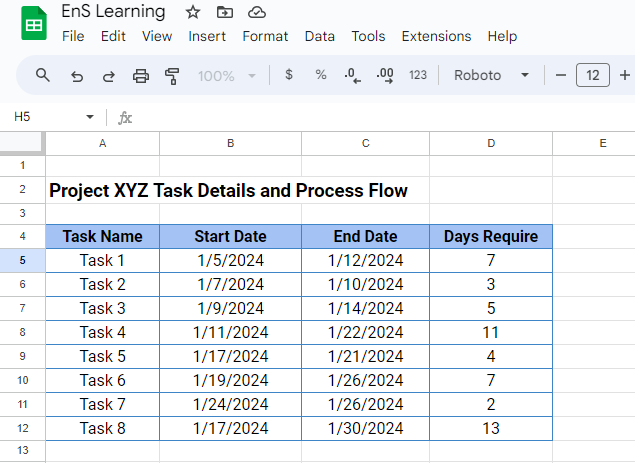635x463 pixels.
Task: Click the Print icon in toolbar
Action: click(141, 75)
